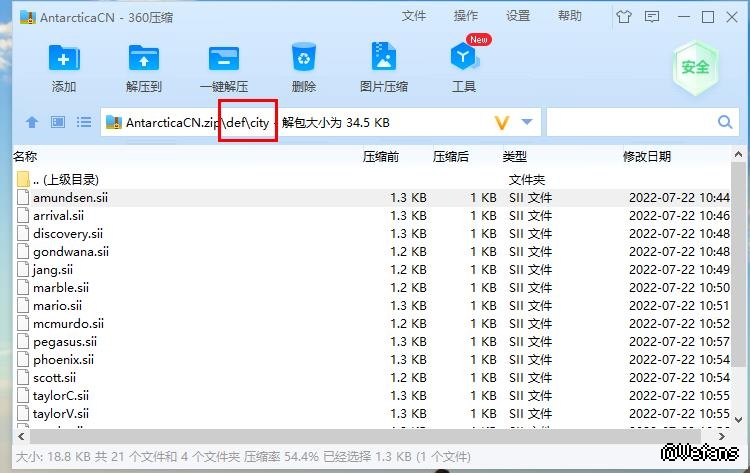Click the 添加 (Add) toolbar icon
Viewport: 750px width, 473px height.
tap(64, 59)
